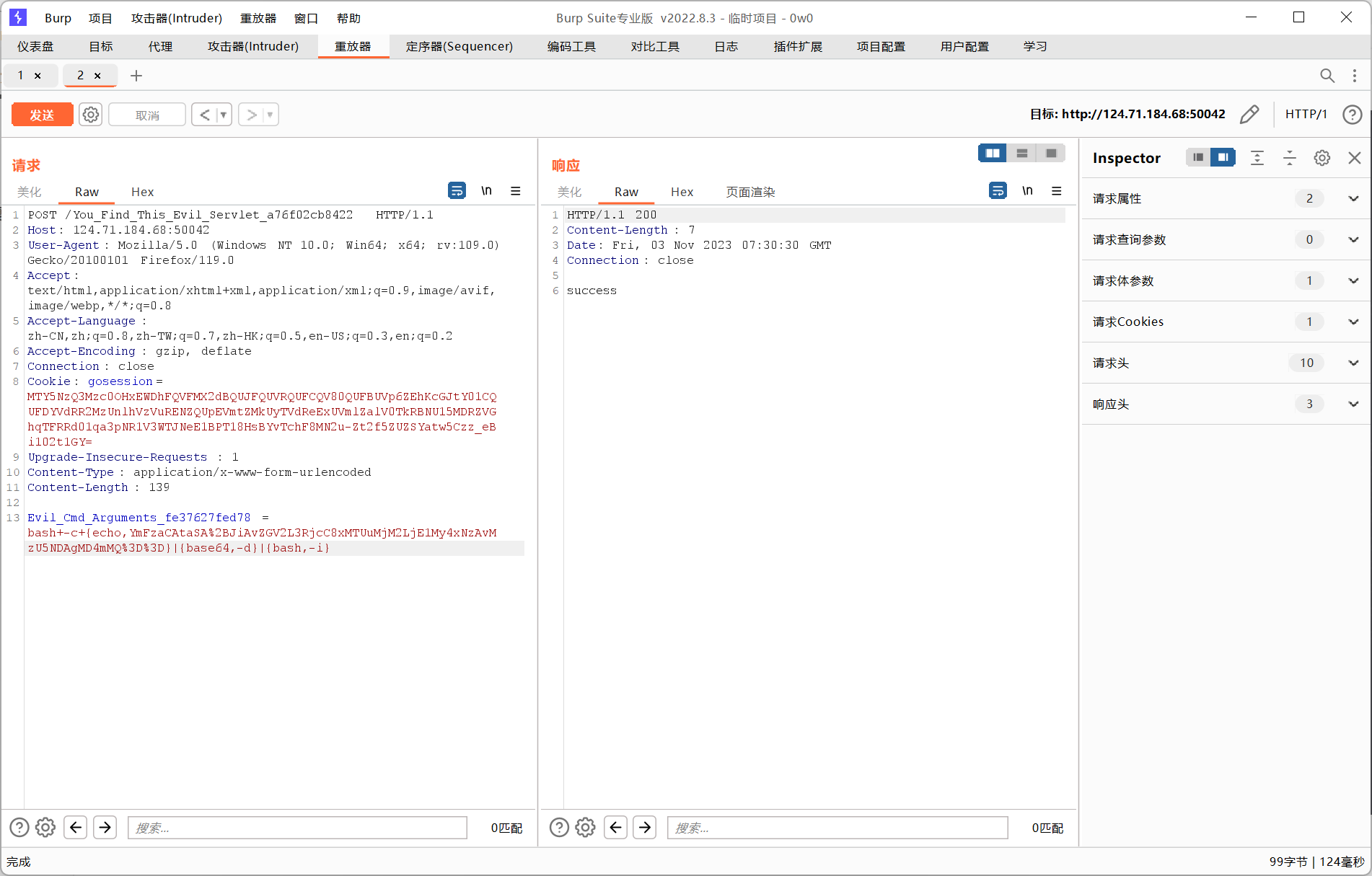Collapse all Inspector sections icon
Screen dimensions: 1372x876
[x=1290, y=158]
